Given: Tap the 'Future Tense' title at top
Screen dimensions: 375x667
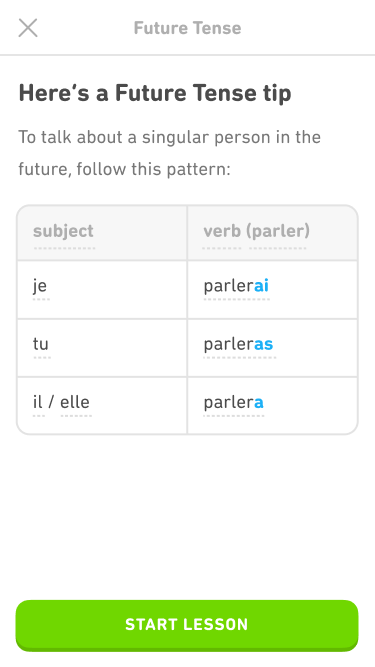Looking at the screenshot, I should click(x=188, y=28).
